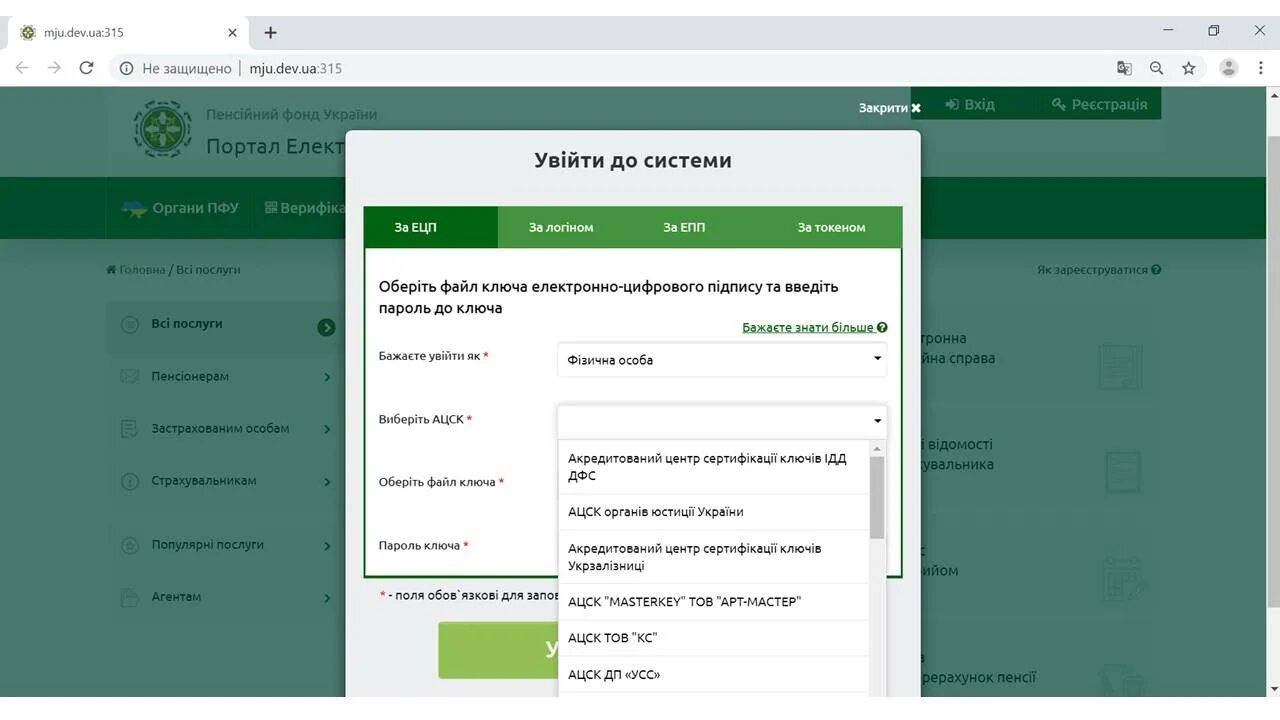The height and width of the screenshot is (720, 1280).
Task: Click the dropdown list scrollbar thumb
Action: pos(877,497)
